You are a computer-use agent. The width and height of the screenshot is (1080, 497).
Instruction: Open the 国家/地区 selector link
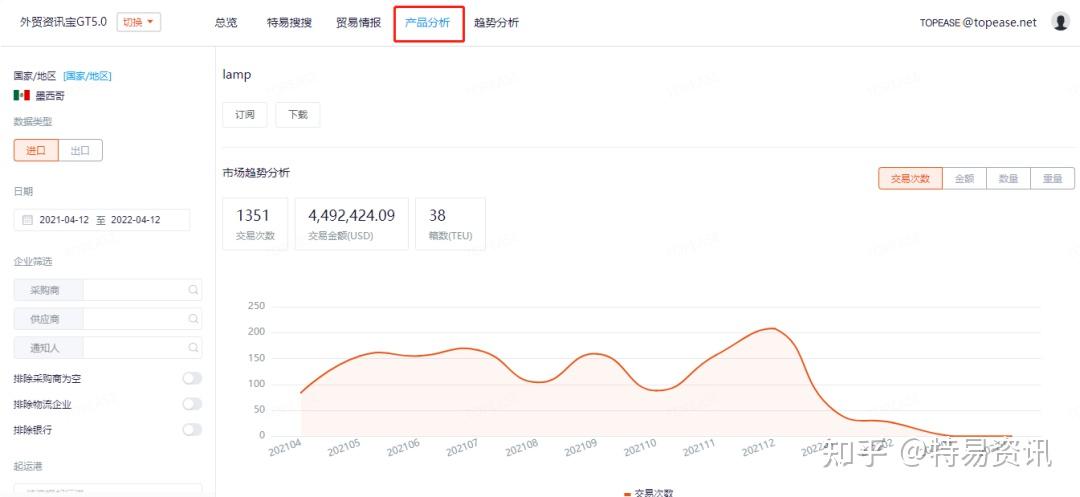point(87,76)
